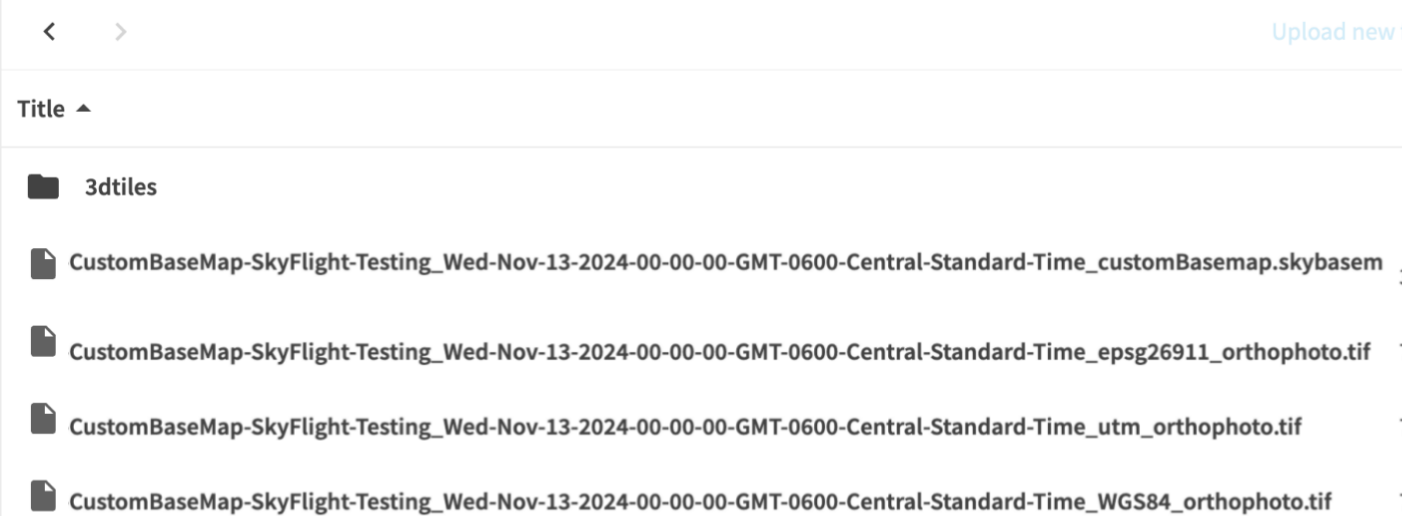Go forward with the right chevron arrow

121,32
